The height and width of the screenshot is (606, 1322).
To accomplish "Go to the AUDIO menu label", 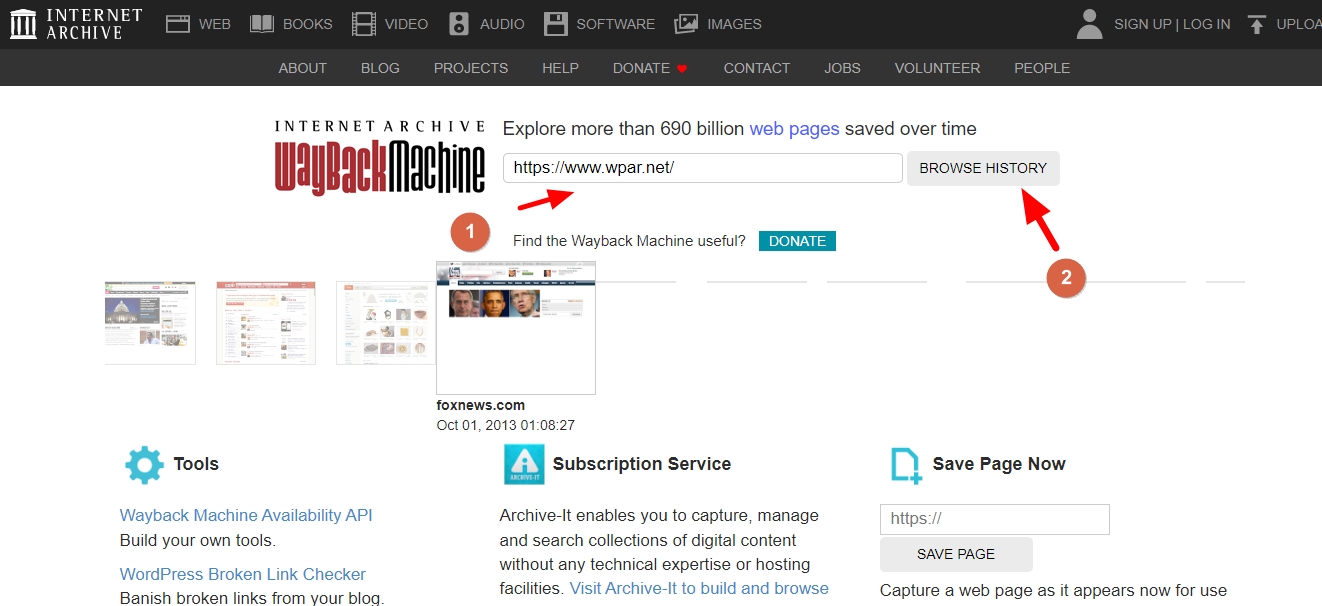I will tap(501, 24).
